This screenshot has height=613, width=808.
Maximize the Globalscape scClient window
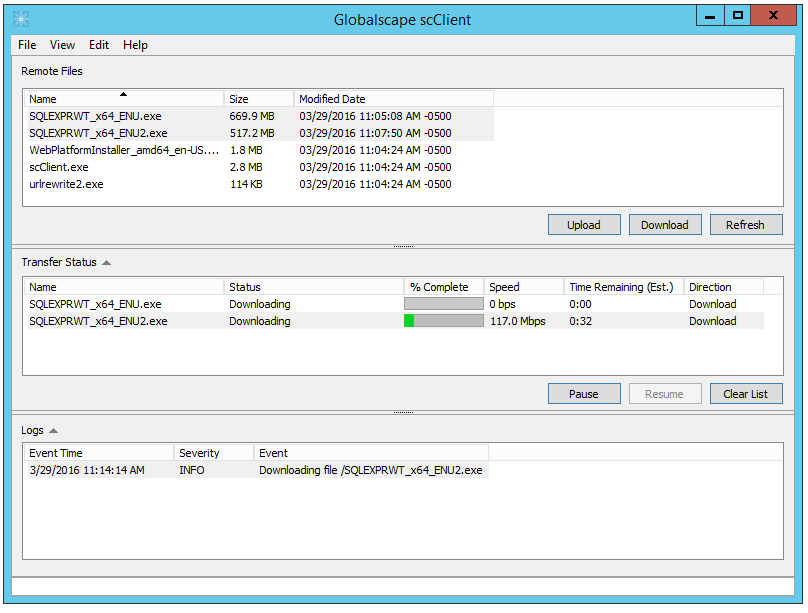point(737,15)
